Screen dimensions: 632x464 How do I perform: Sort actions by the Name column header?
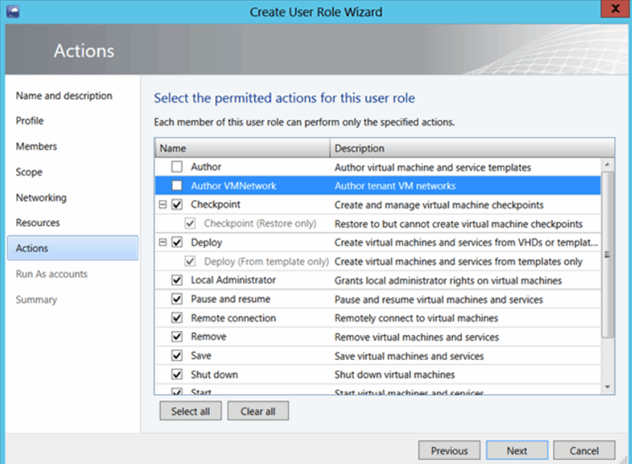click(242, 148)
